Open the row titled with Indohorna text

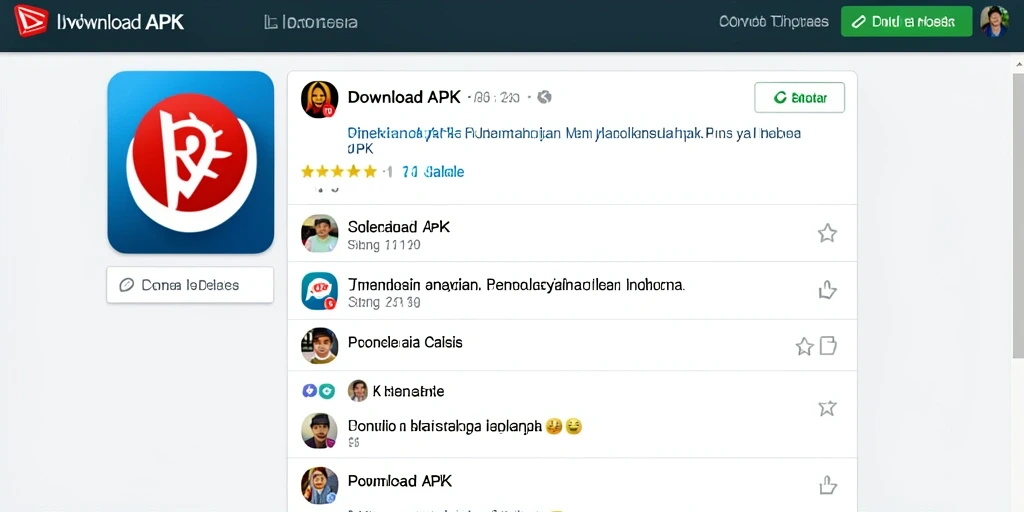[x=516, y=285]
